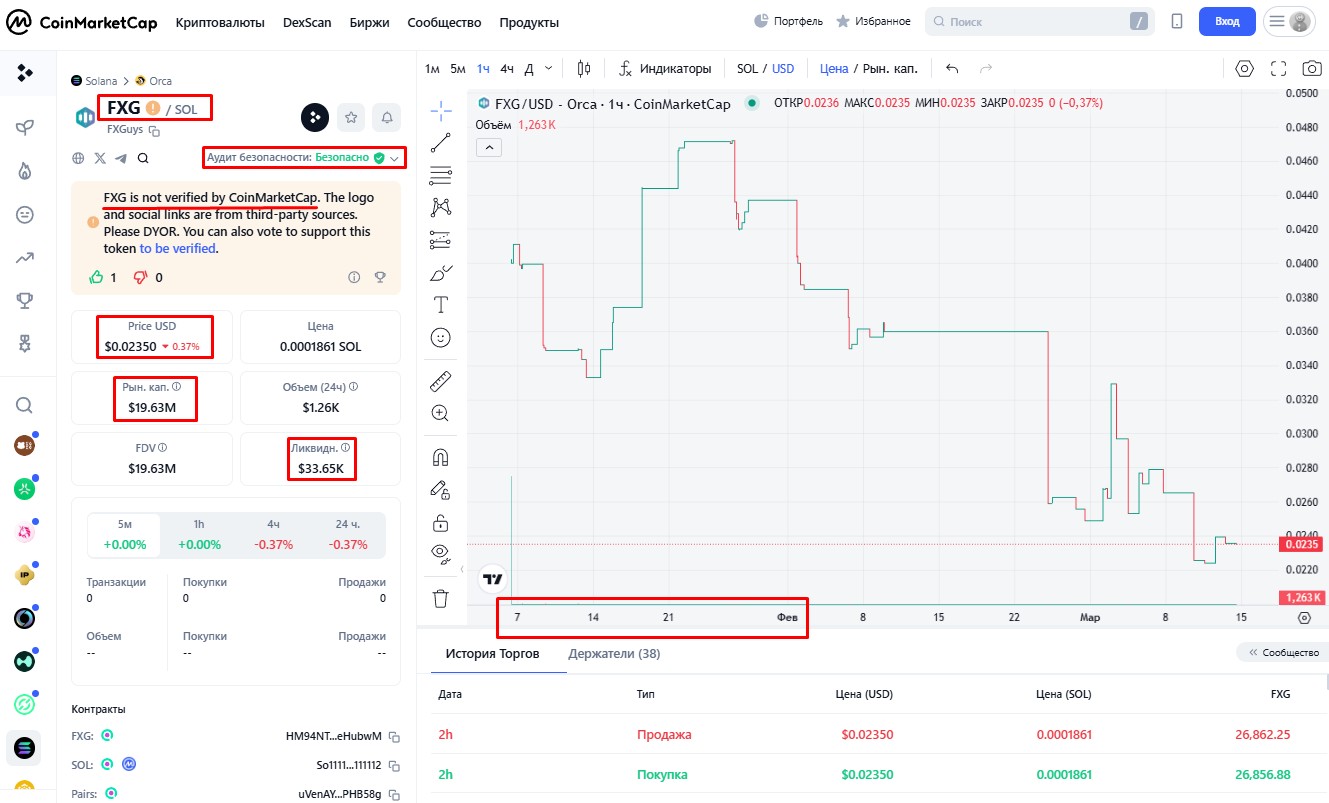Select the crosshair cursor tool

[x=440, y=110]
